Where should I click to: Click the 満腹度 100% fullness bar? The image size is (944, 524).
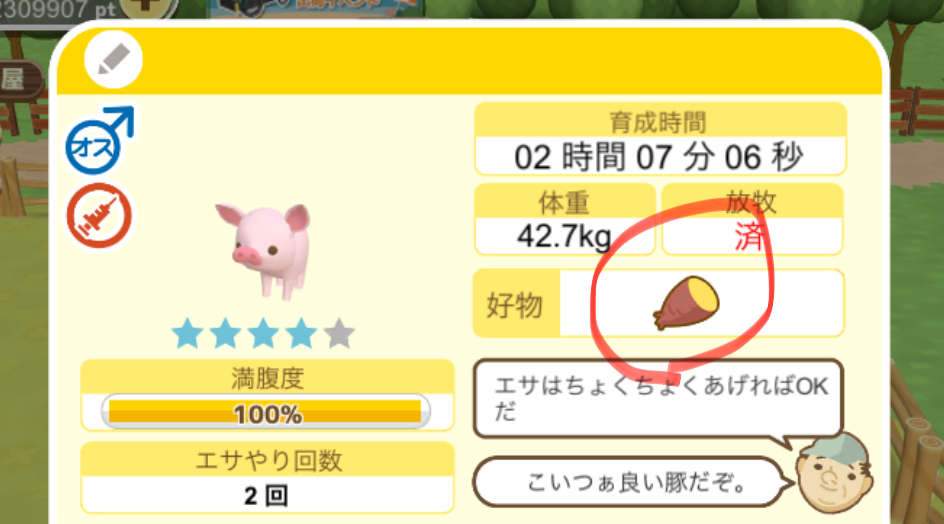[x=266, y=413]
